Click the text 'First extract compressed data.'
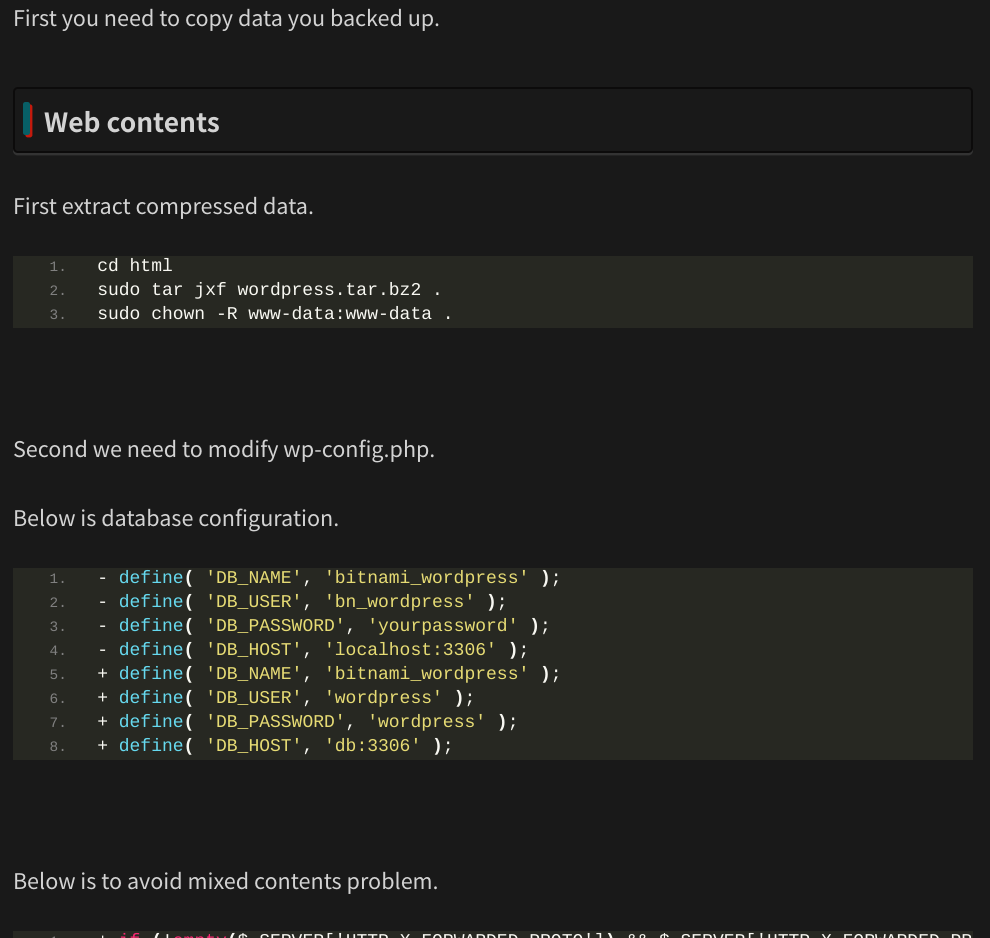The width and height of the screenshot is (990, 938). [164, 206]
